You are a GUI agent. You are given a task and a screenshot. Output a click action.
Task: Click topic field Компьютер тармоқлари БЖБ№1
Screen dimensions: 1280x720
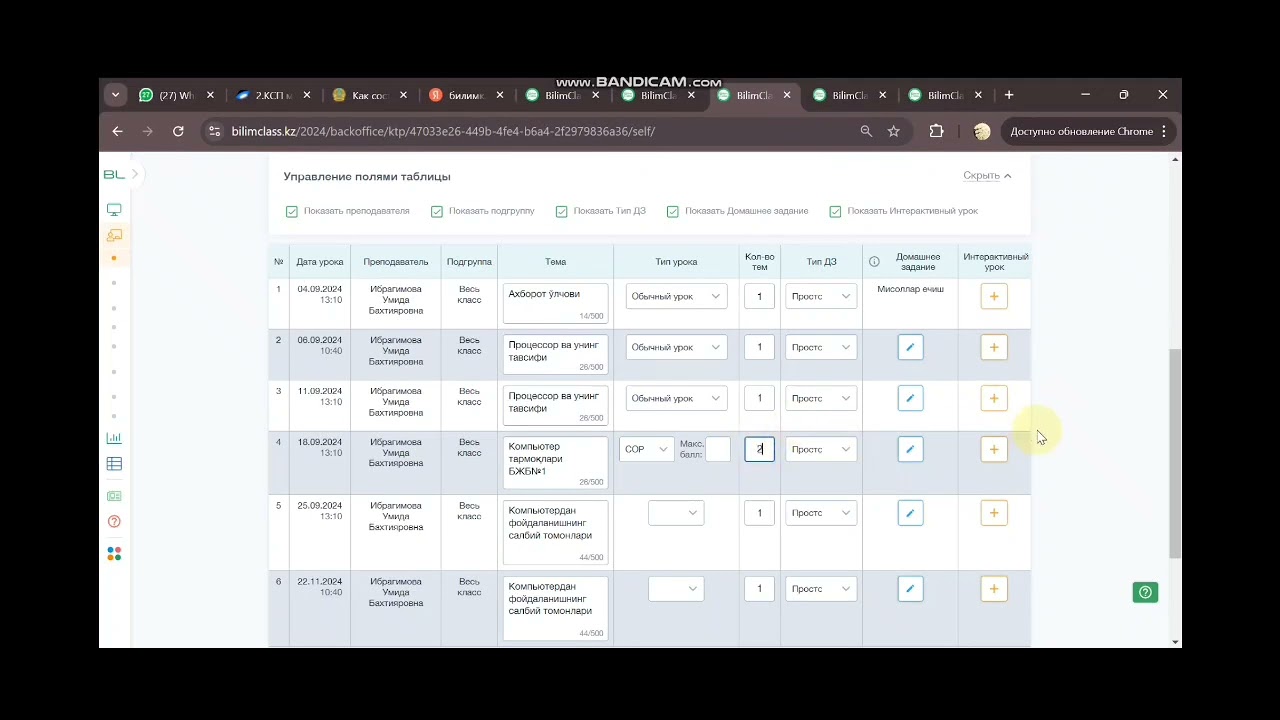[x=555, y=463]
